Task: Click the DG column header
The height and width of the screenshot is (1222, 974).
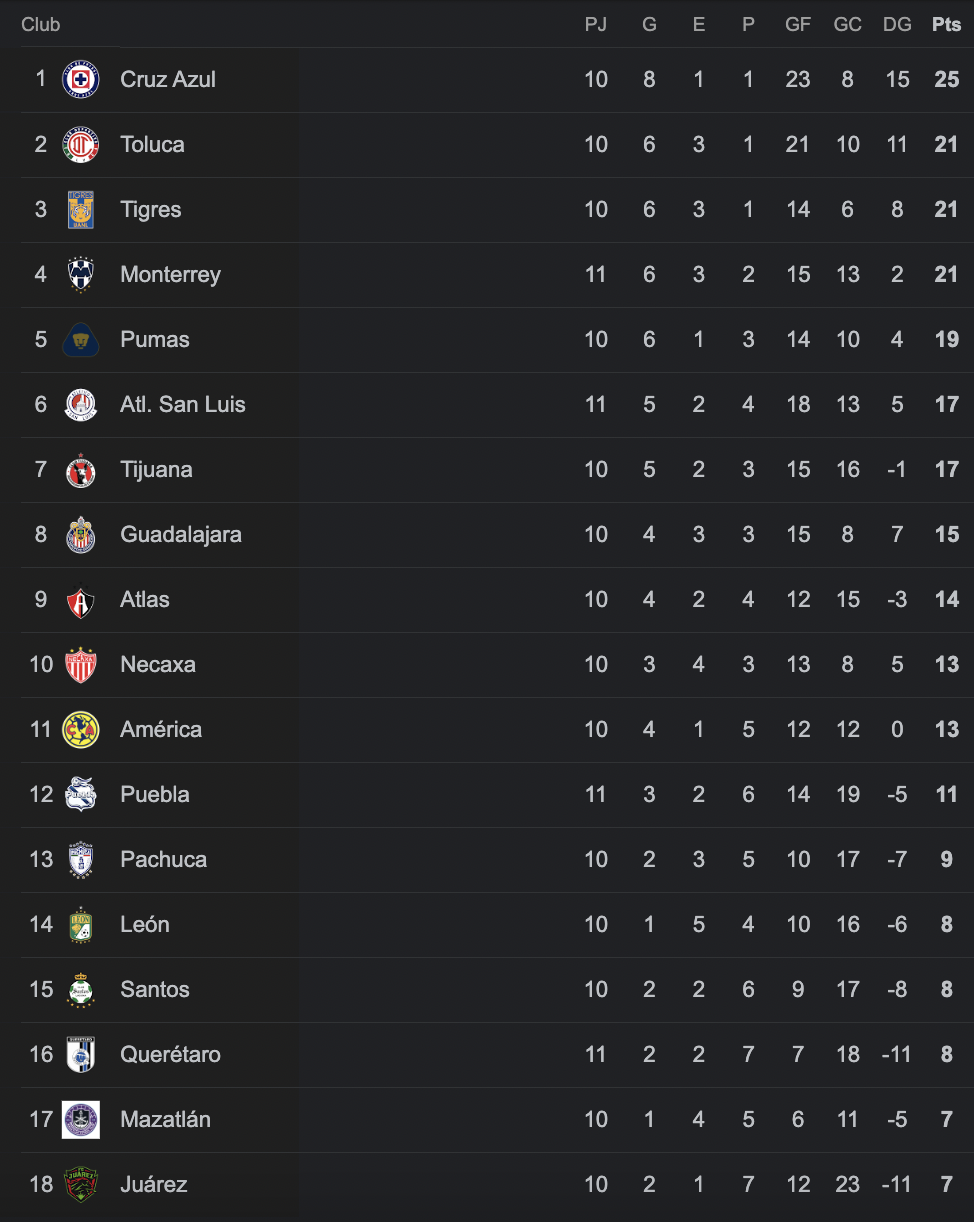Action: click(897, 25)
